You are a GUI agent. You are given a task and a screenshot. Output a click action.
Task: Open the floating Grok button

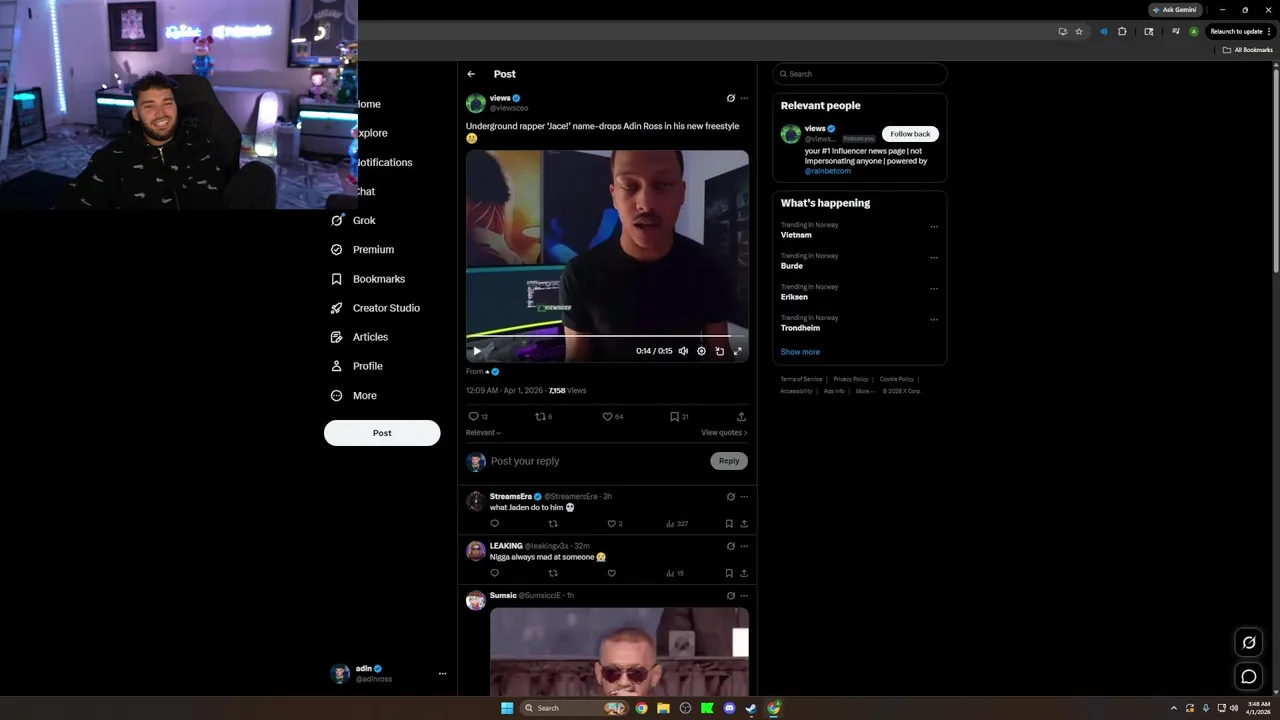click(x=1249, y=643)
